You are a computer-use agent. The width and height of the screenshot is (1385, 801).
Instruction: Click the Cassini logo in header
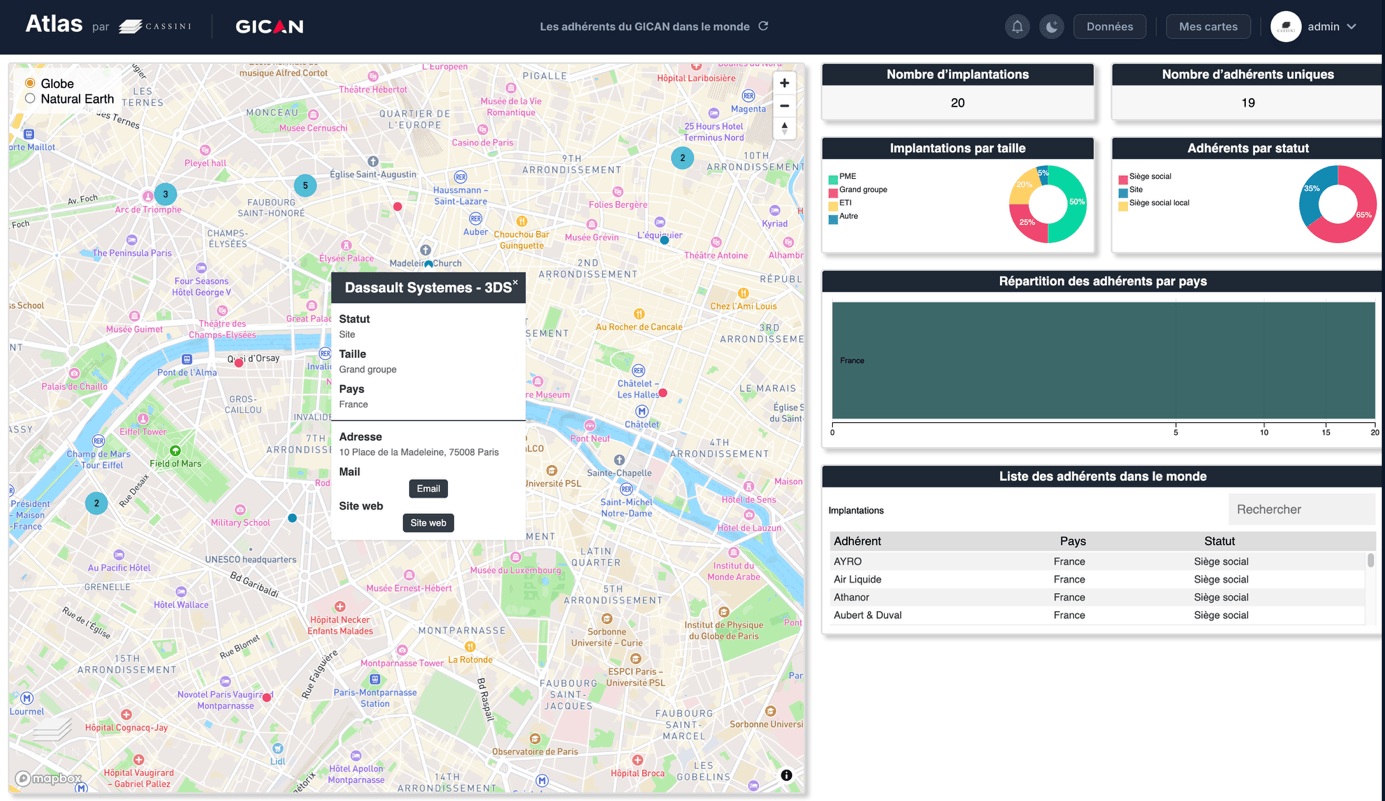pyautogui.click(x=155, y=26)
